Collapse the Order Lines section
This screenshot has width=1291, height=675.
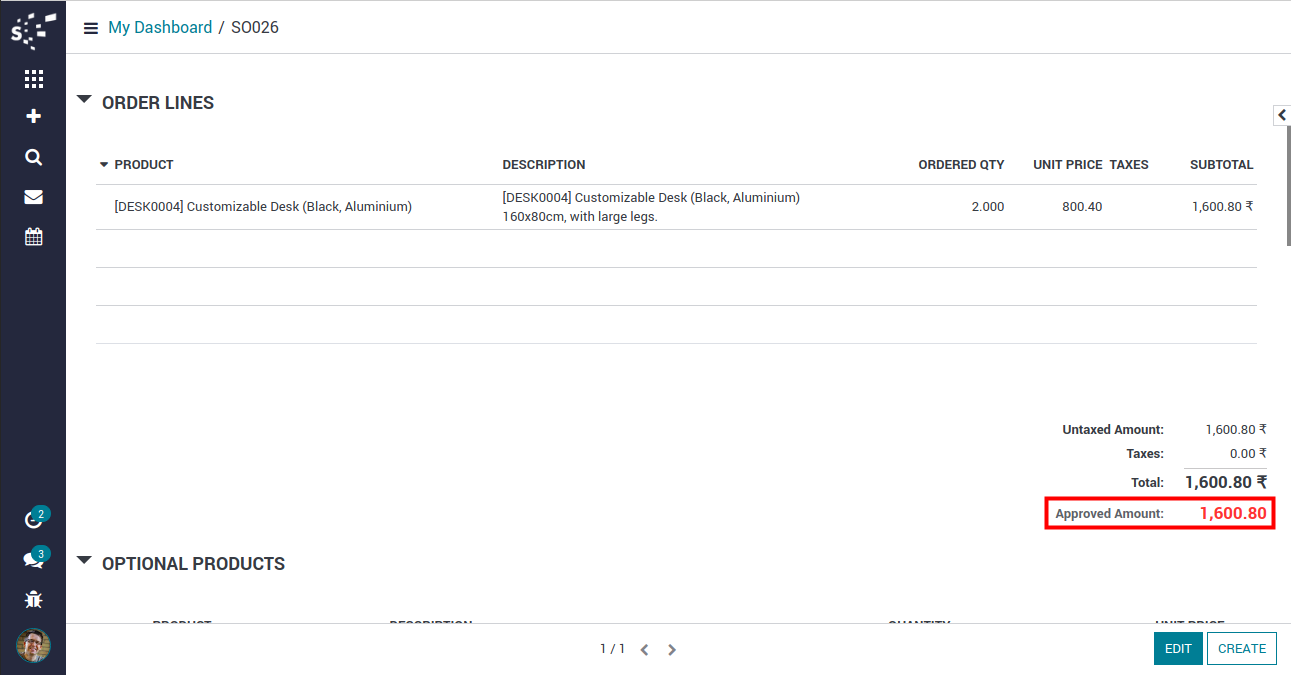pos(84,101)
